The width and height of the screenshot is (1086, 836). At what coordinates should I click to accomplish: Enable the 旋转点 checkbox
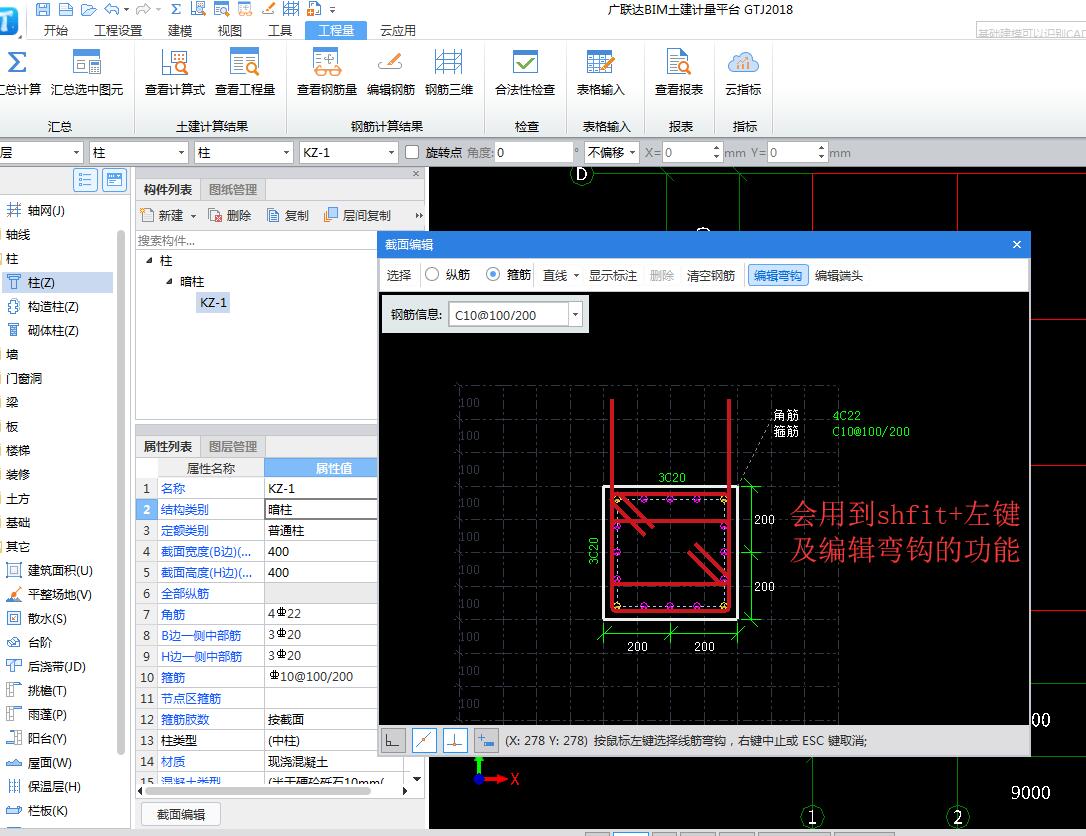point(412,152)
